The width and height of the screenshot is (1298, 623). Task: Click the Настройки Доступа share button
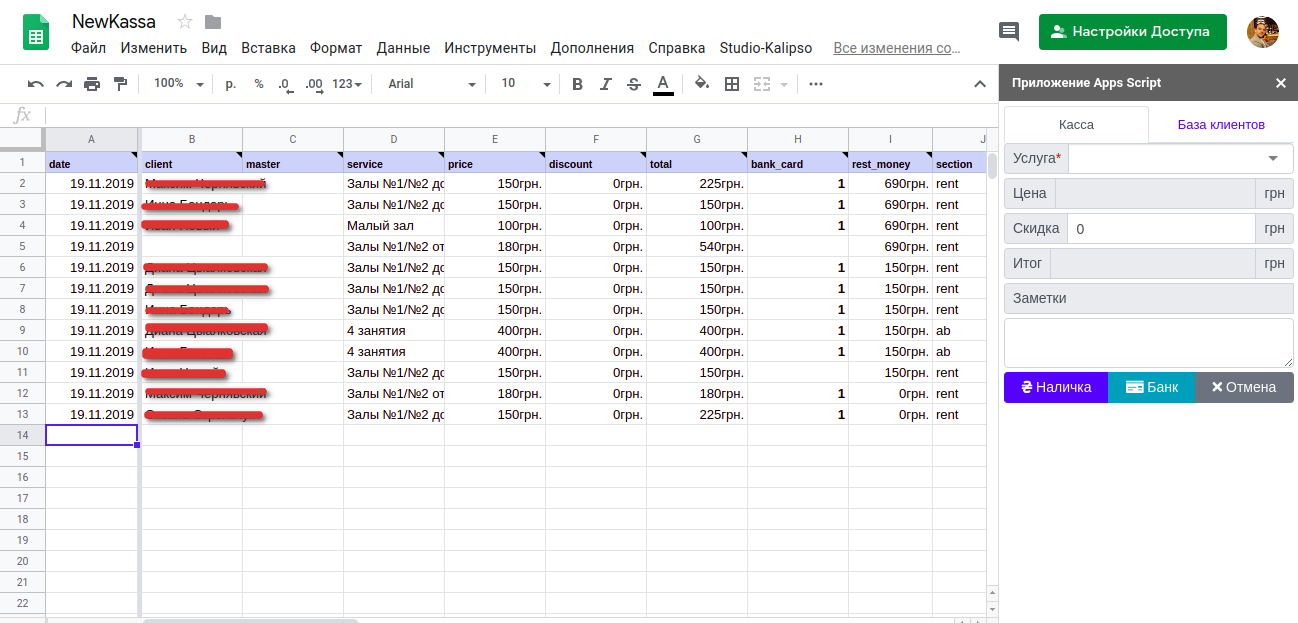click(x=1132, y=31)
